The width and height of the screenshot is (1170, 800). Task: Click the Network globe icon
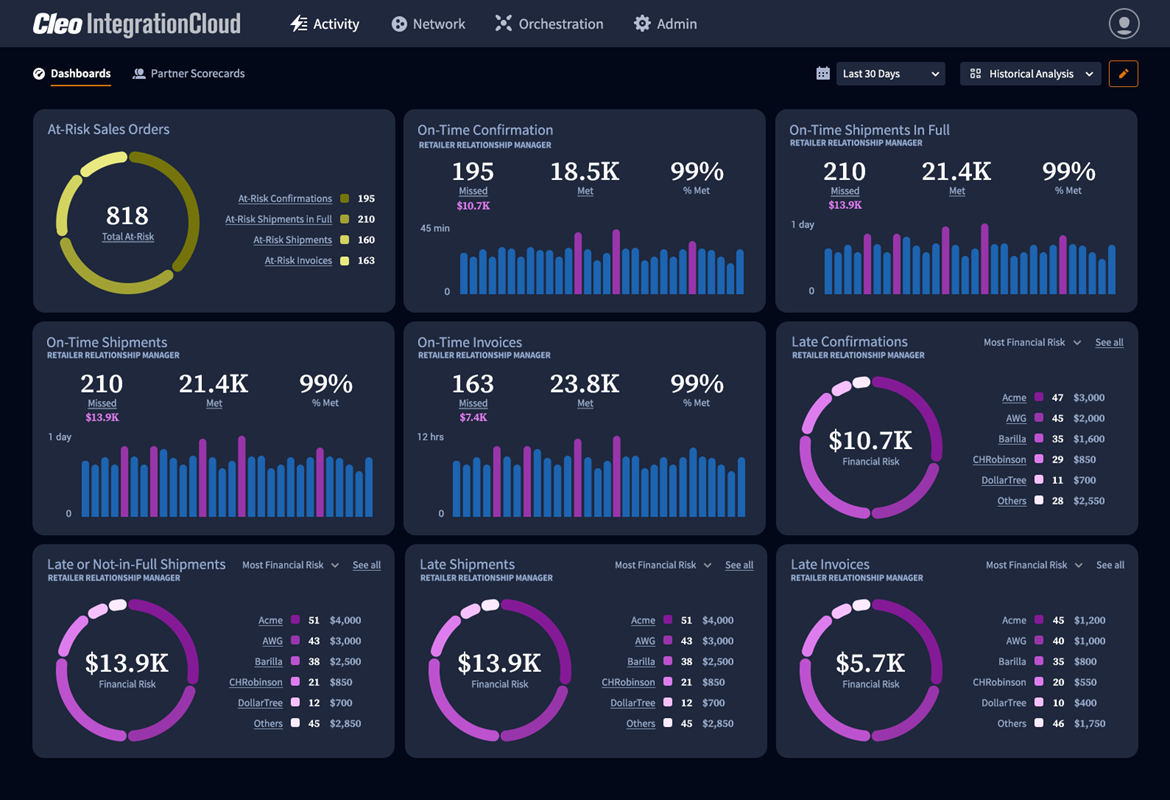coord(399,24)
